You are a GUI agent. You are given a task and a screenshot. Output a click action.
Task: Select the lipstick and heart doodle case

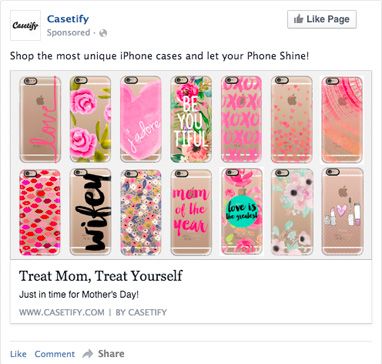point(342,212)
